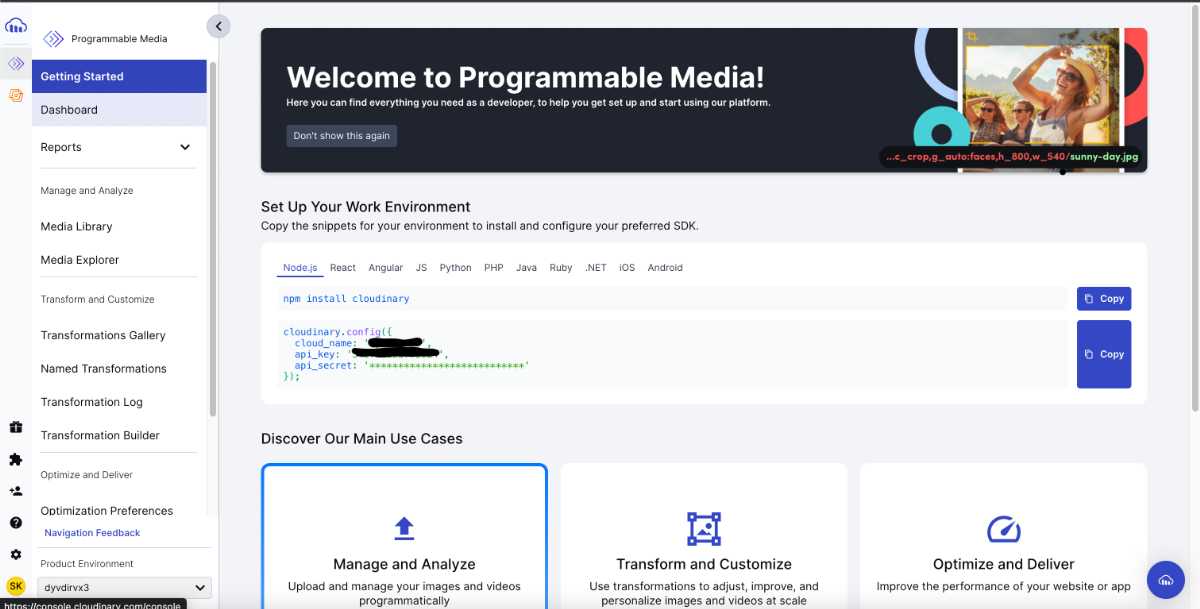Click the api_secret line in config snippet
The height and width of the screenshot is (609, 1200).
411,366
